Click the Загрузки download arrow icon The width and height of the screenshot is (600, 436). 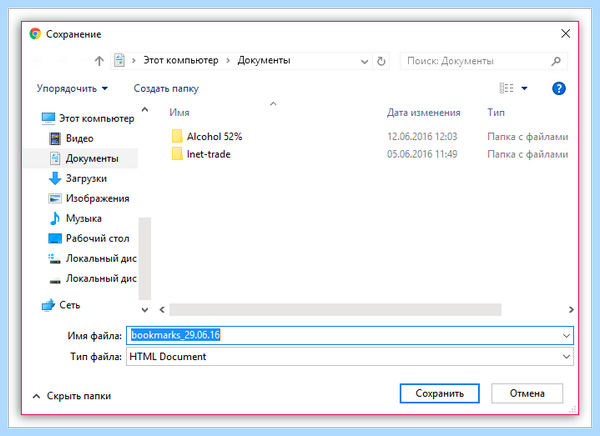coord(55,178)
